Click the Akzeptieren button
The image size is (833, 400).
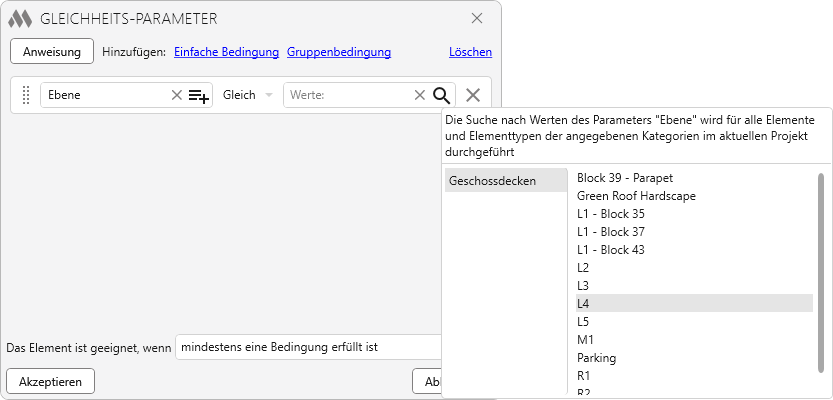(x=50, y=381)
